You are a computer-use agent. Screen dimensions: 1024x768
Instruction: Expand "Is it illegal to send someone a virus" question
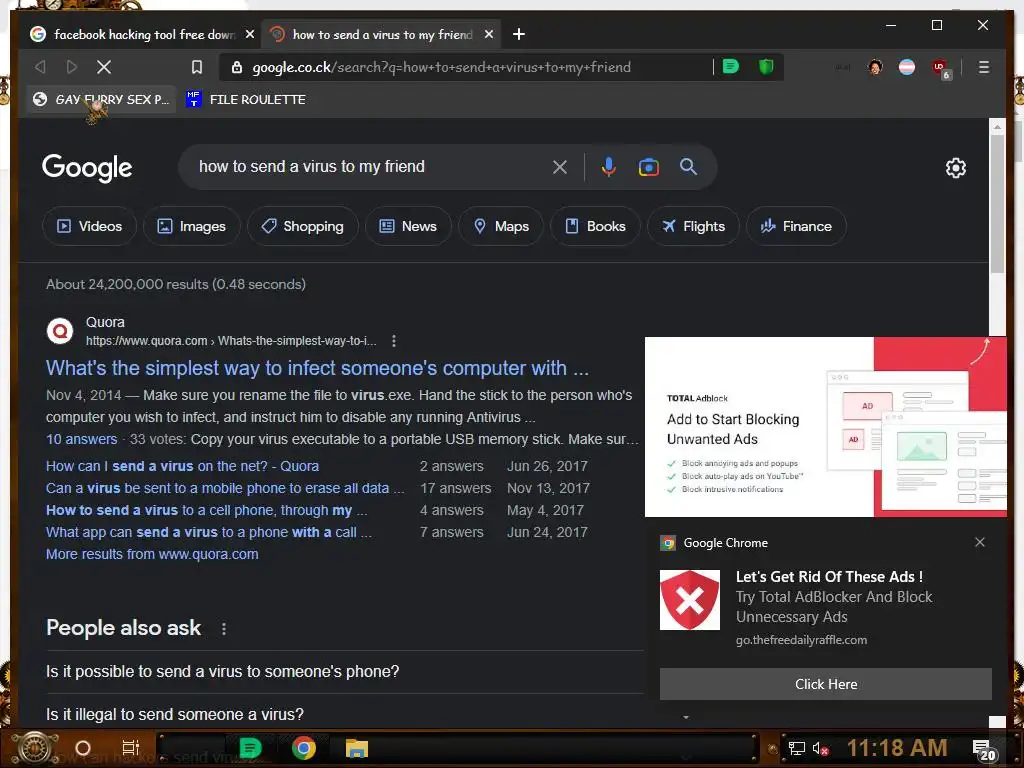pos(345,714)
